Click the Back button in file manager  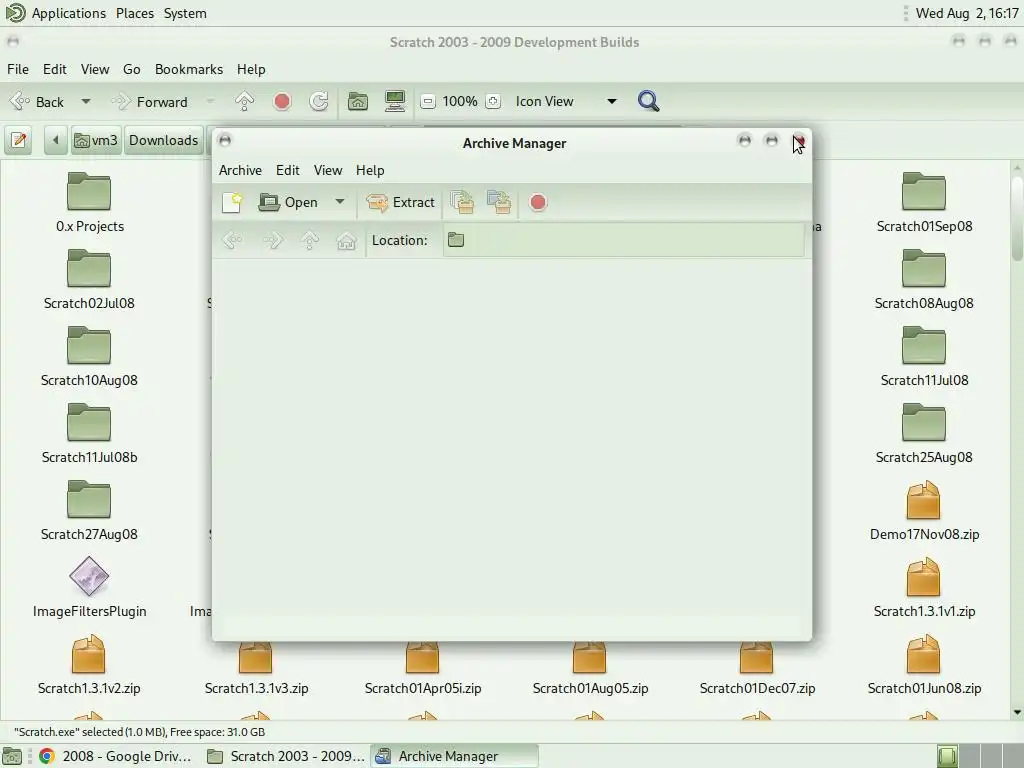pos(39,102)
